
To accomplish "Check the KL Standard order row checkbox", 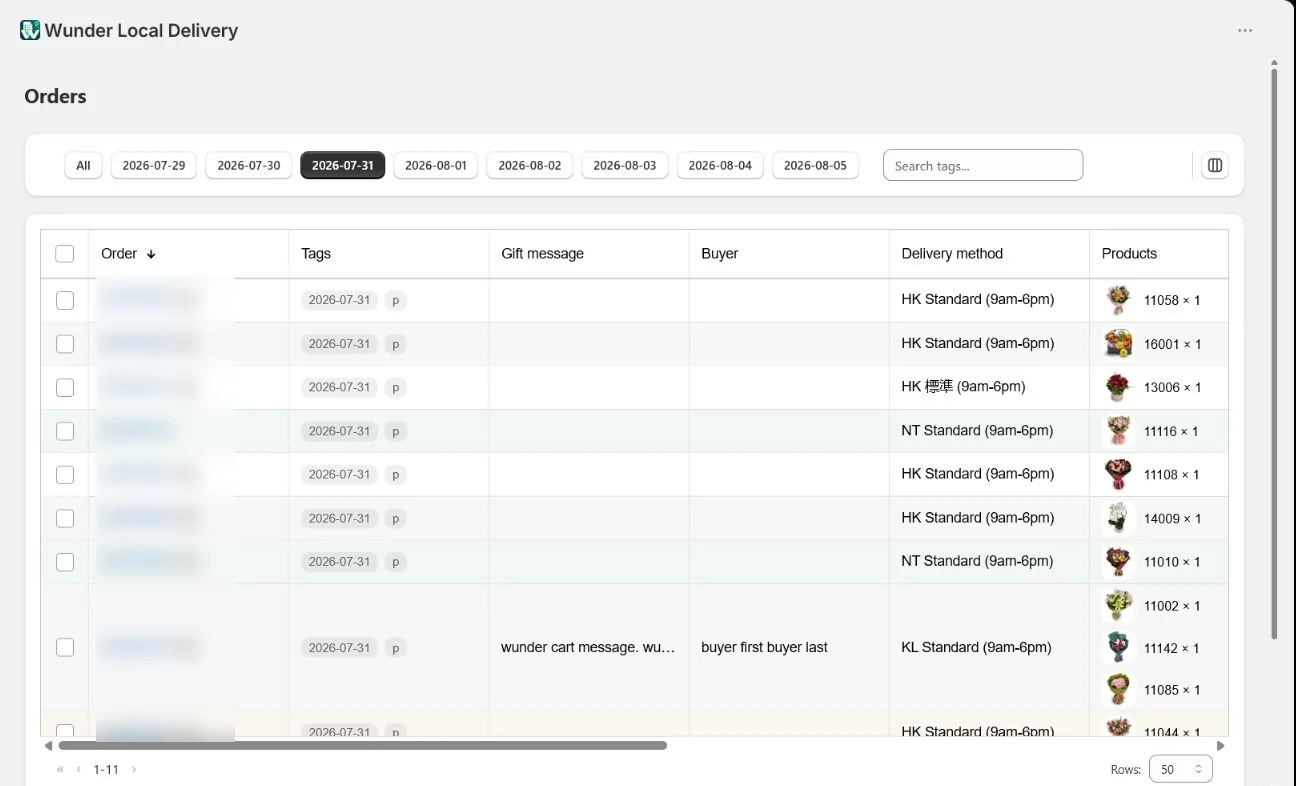I will (65, 647).
